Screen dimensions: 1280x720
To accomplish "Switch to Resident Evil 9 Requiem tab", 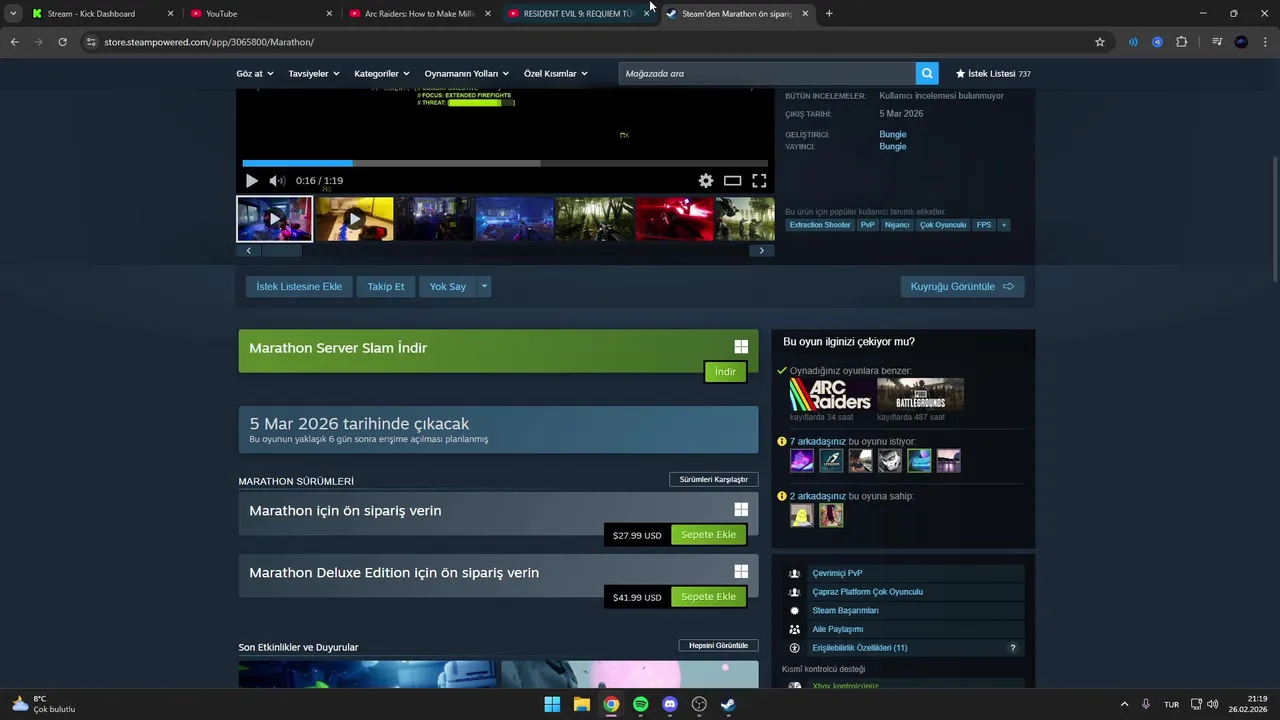I will 580,14.
